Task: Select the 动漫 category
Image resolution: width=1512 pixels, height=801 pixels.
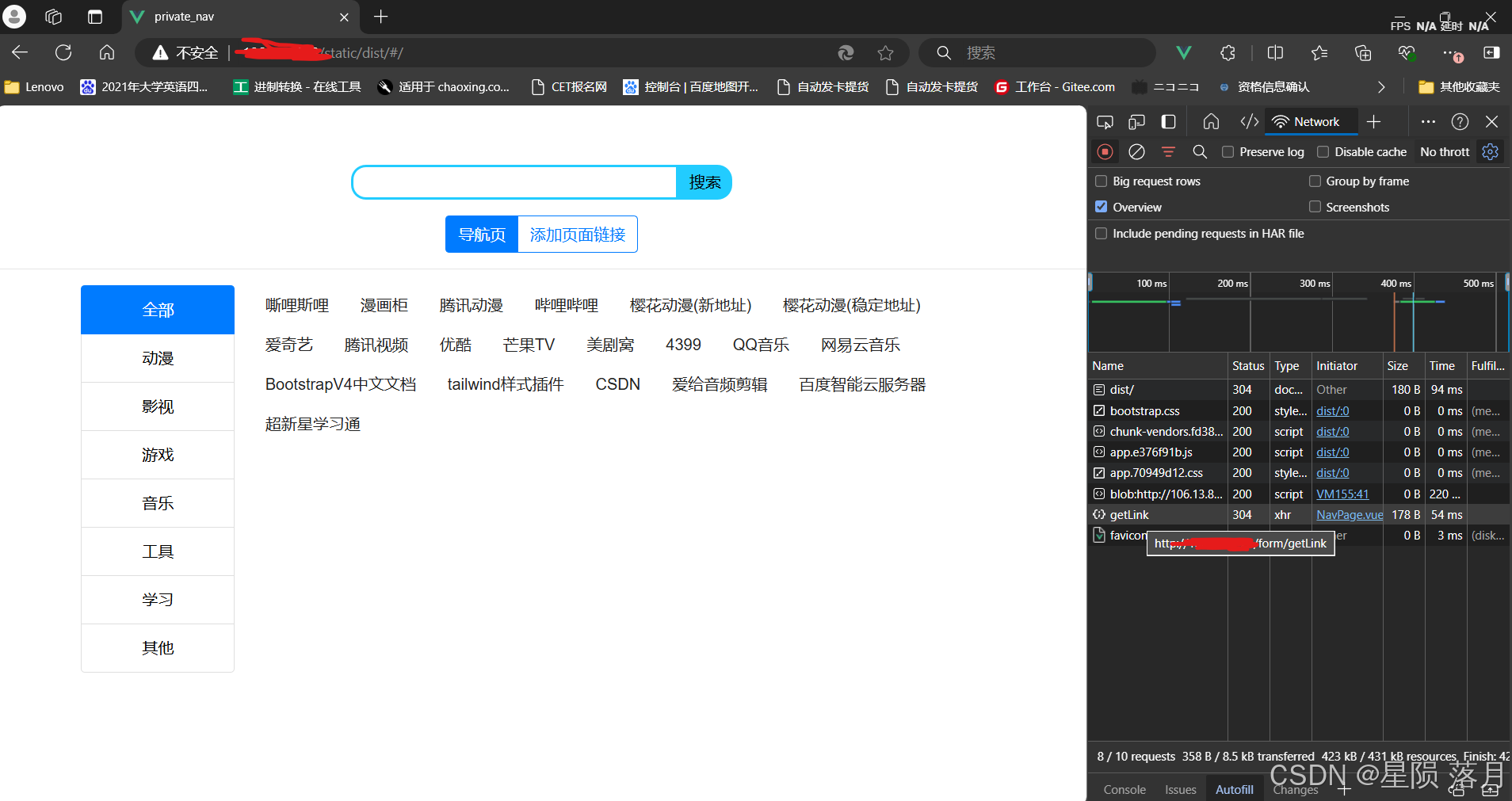Action: [x=158, y=358]
